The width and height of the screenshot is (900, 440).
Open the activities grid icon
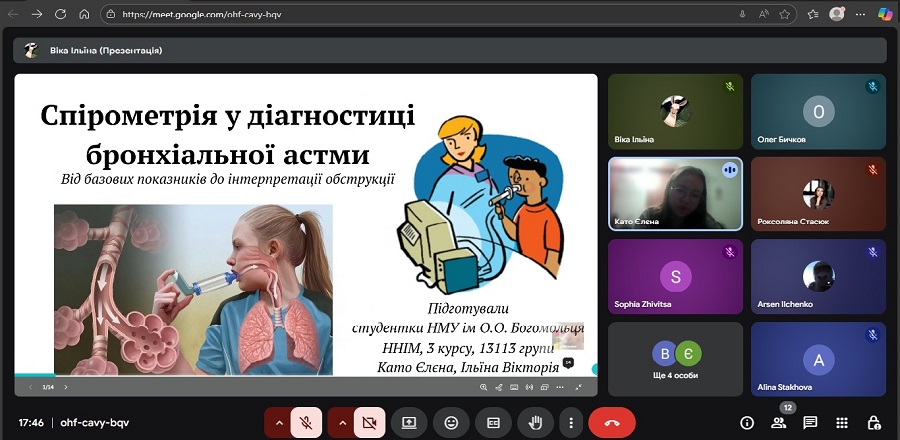(842, 423)
